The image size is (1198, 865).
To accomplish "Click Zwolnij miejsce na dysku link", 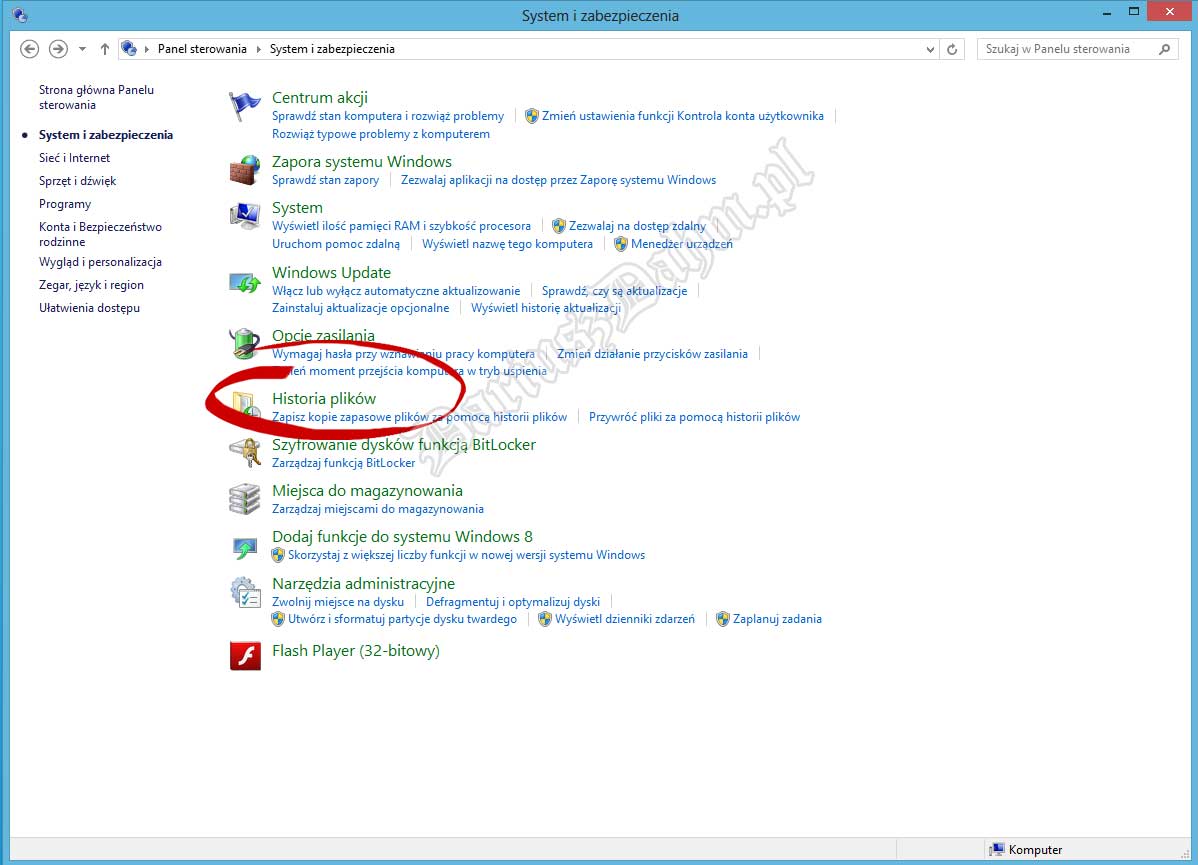I will pos(338,602).
